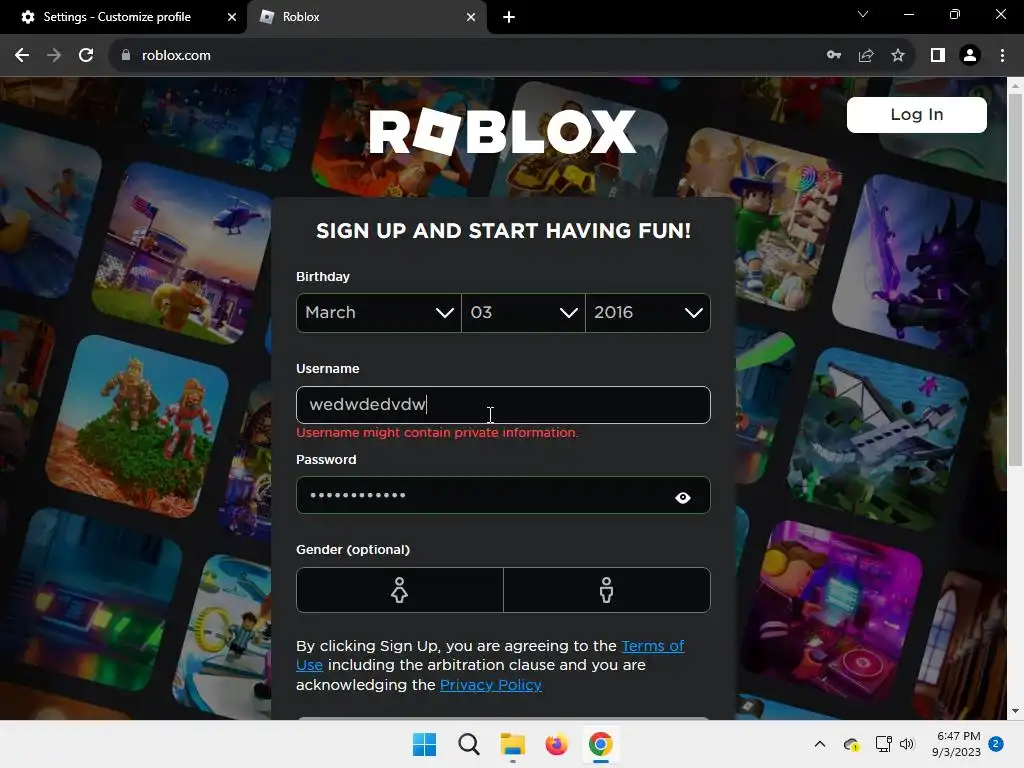
Task: Click the Password input field
Action: point(503,495)
